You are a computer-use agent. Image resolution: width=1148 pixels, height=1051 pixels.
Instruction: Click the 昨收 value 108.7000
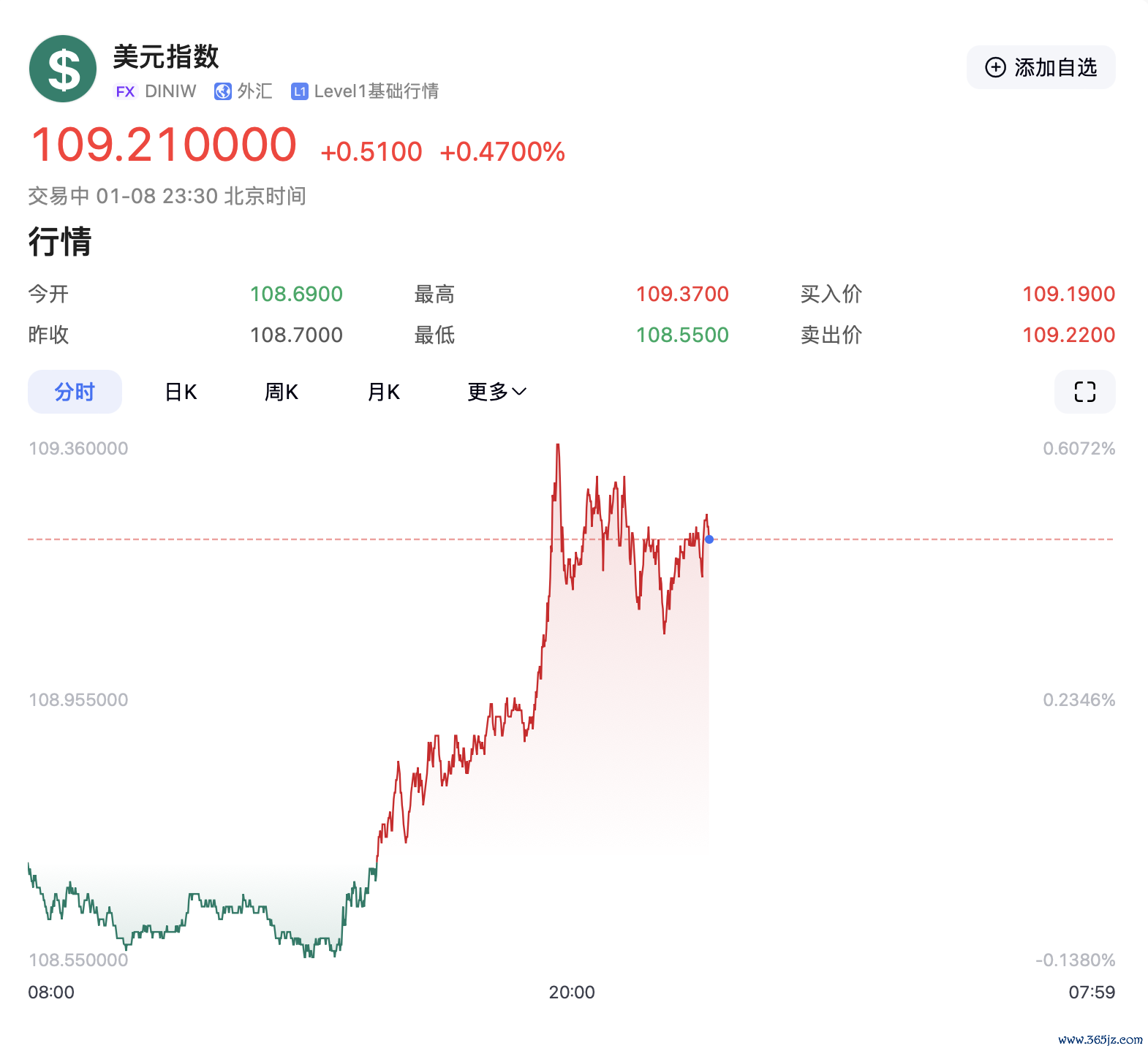tap(296, 335)
